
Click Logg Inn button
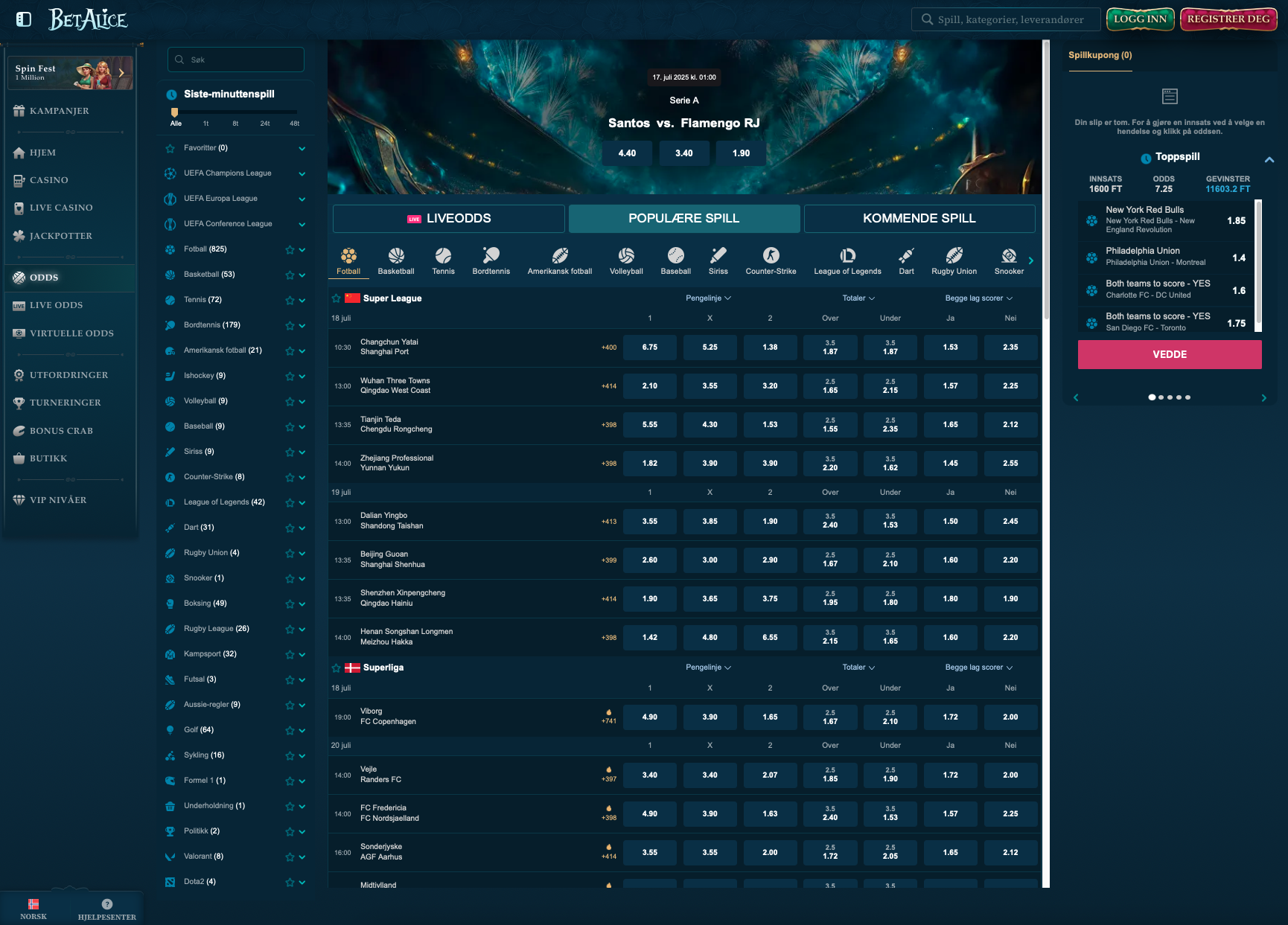pyautogui.click(x=1141, y=19)
